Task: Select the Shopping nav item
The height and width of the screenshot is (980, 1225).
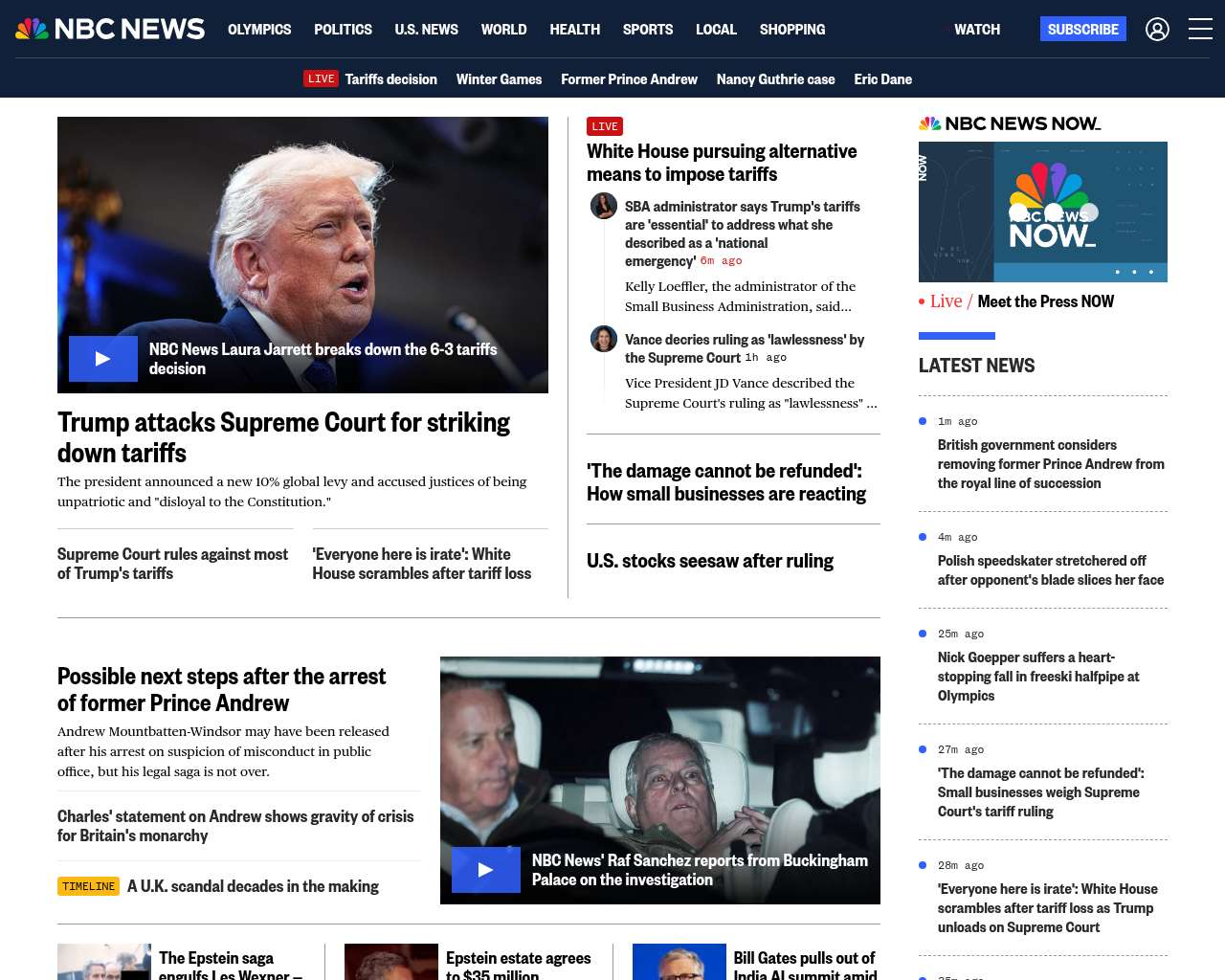Action: tap(791, 30)
